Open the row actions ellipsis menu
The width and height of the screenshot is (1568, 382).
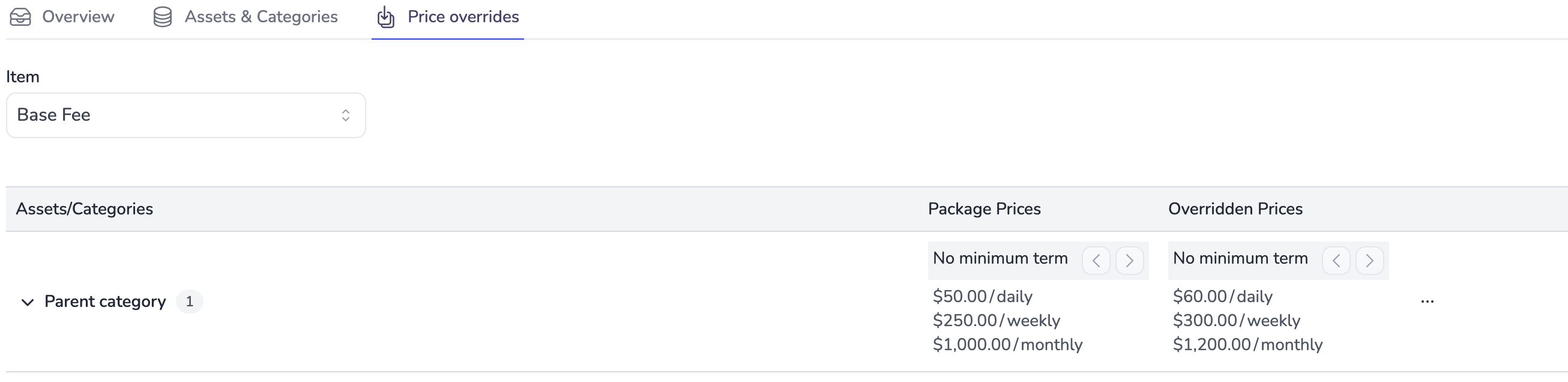click(1428, 302)
